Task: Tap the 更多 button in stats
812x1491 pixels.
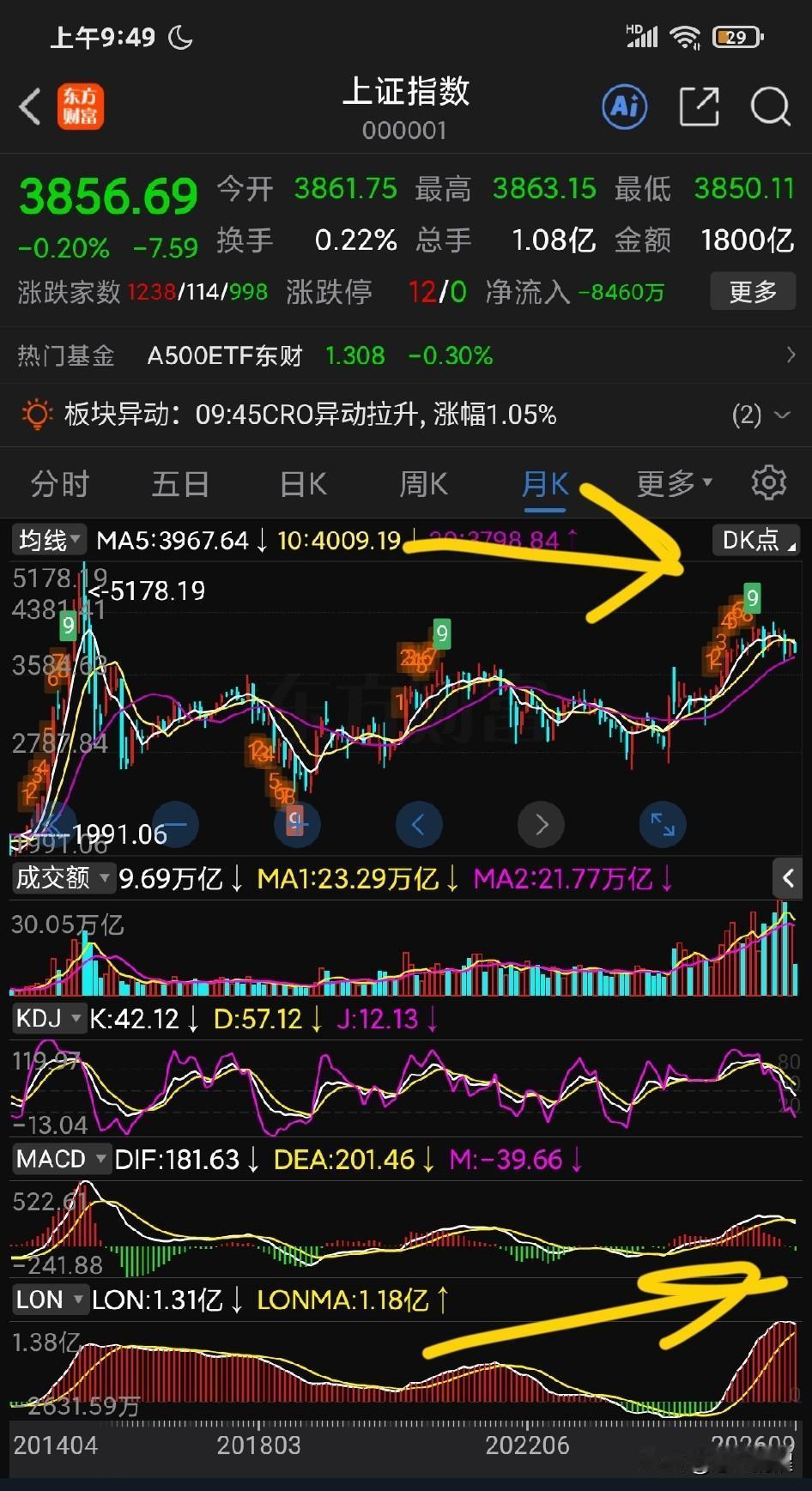Action: (753, 292)
